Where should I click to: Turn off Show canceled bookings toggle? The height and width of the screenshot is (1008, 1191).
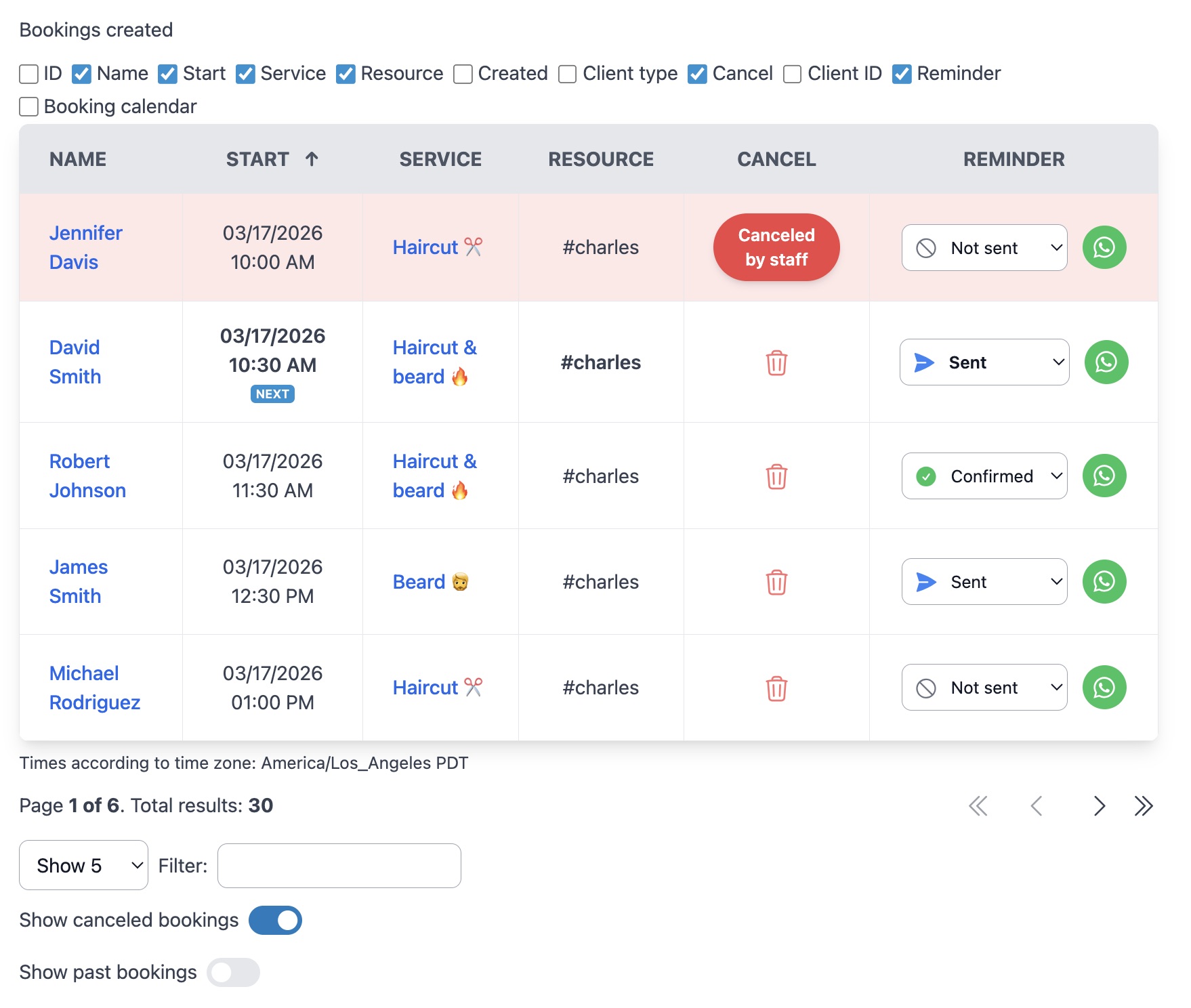coord(275,920)
